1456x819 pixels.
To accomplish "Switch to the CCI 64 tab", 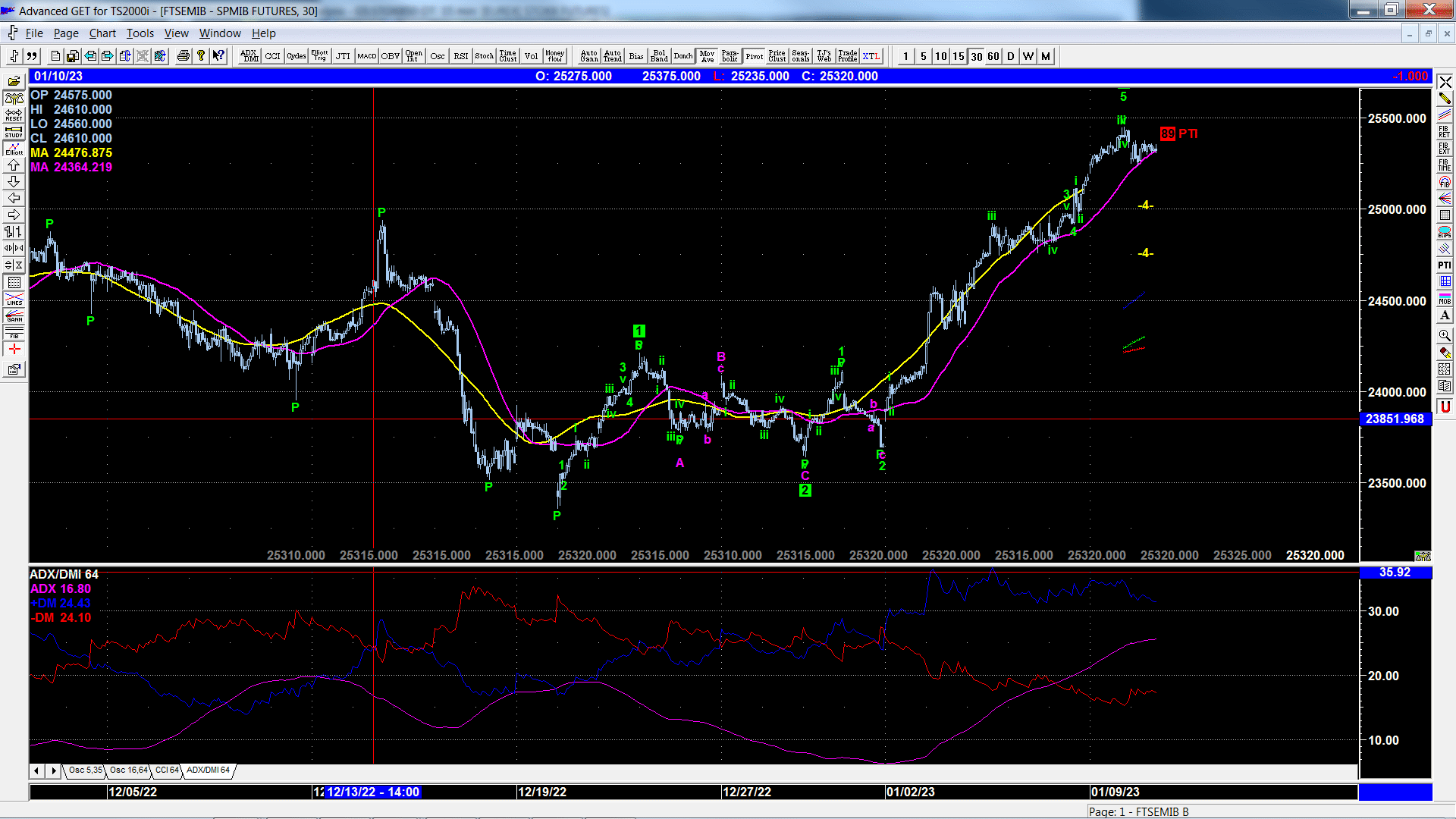I will point(167,770).
